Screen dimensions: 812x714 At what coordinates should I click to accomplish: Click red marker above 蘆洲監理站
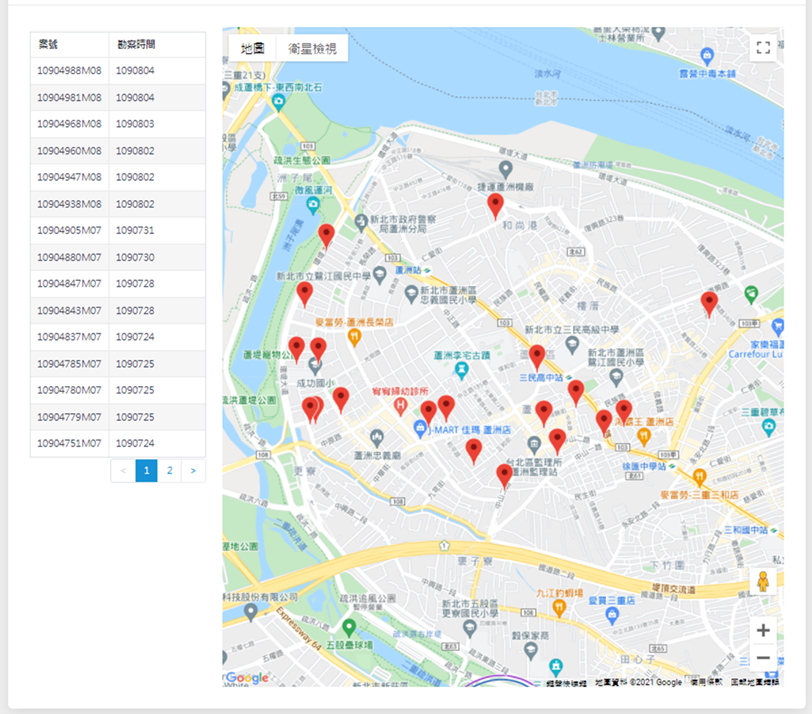pos(557,441)
